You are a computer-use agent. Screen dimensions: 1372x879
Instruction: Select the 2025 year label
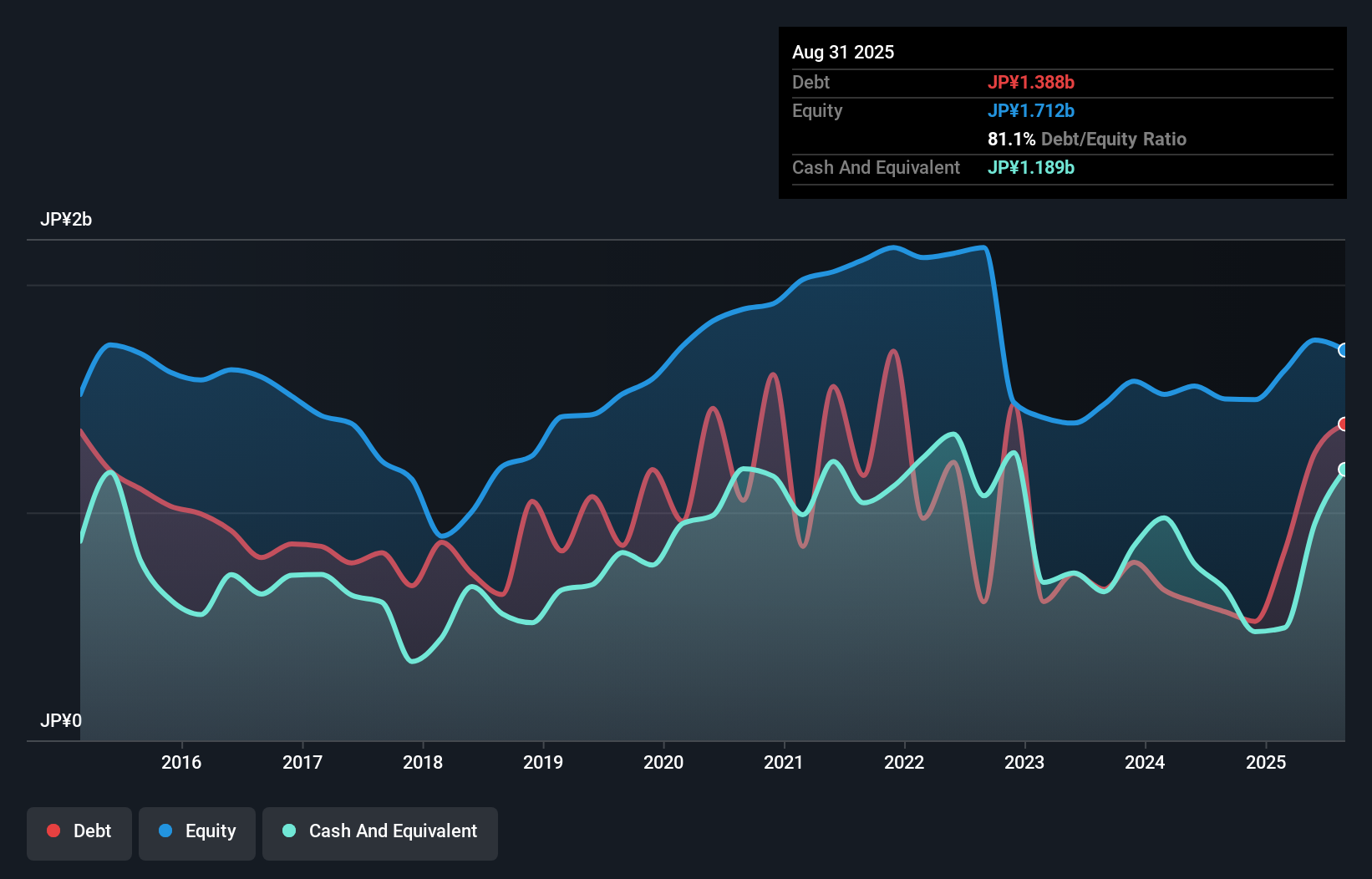[1267, 762]
